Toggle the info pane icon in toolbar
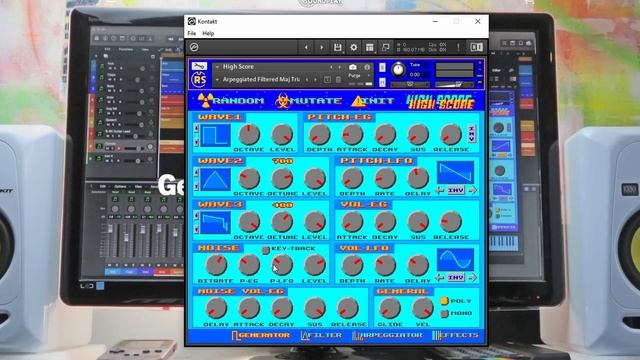 (476, 47)
